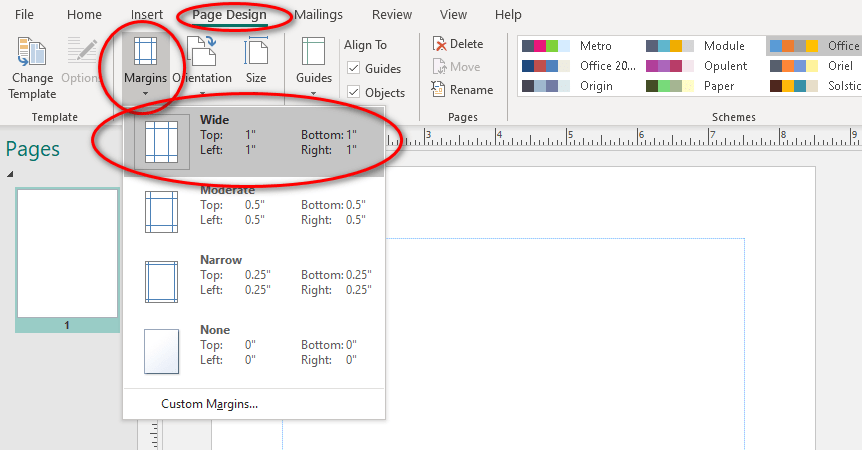Switch to the Insert tab
Image resolution: width=862 pixels, height=450 pixels.
coord(146,15)
